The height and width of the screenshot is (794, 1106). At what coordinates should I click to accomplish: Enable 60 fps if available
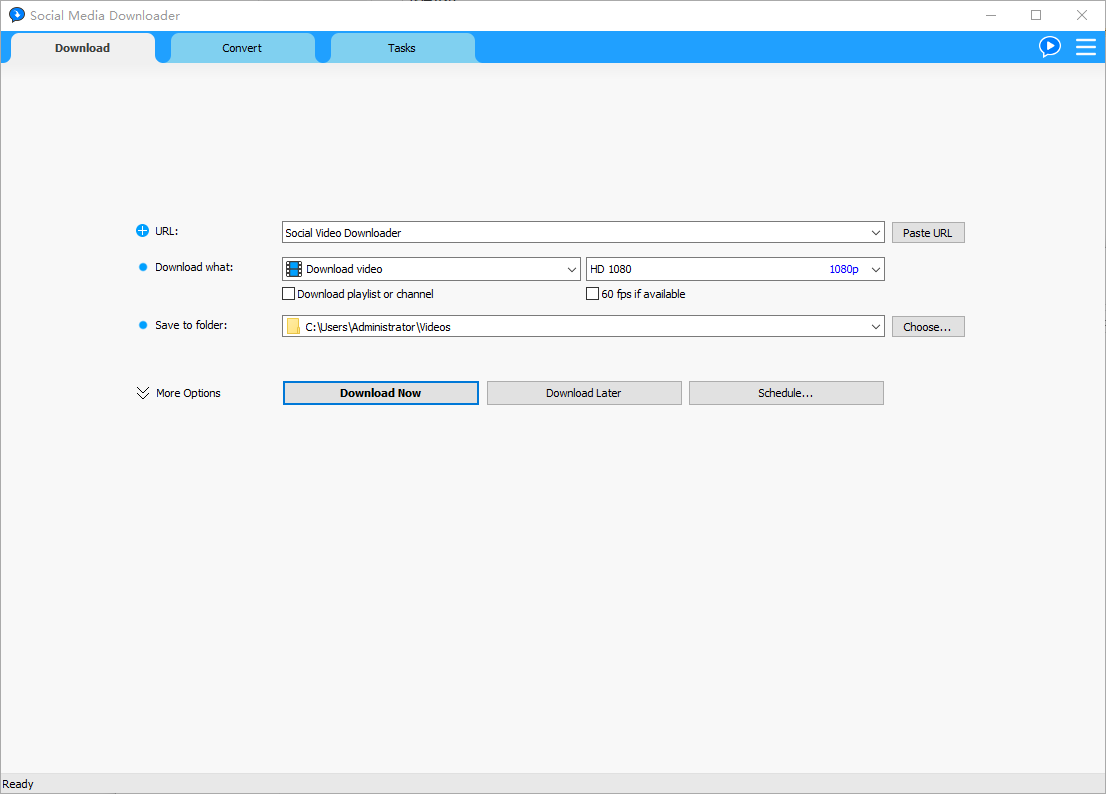592,293
